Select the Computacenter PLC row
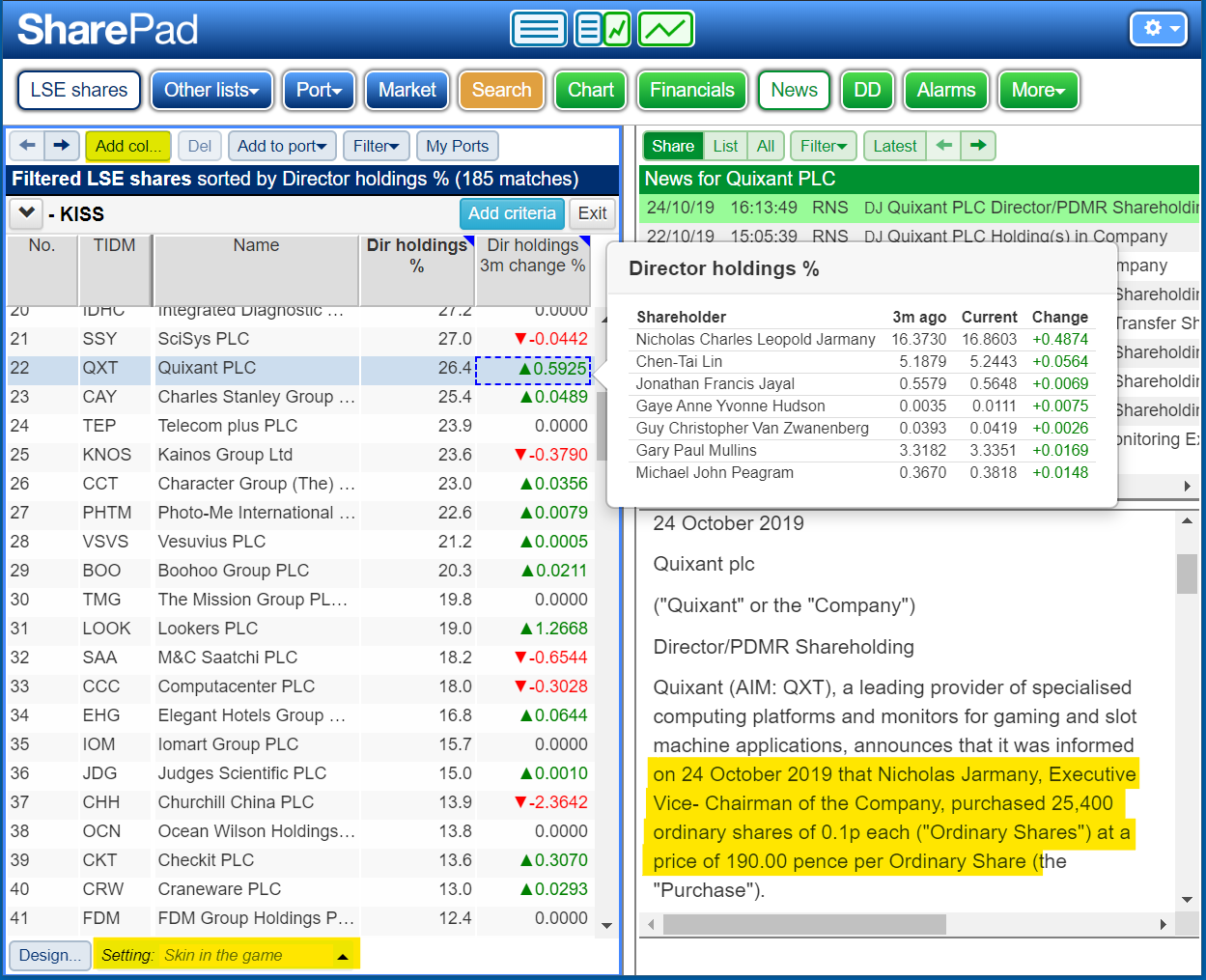This screenshot has height=980, width=1206. 299,686
